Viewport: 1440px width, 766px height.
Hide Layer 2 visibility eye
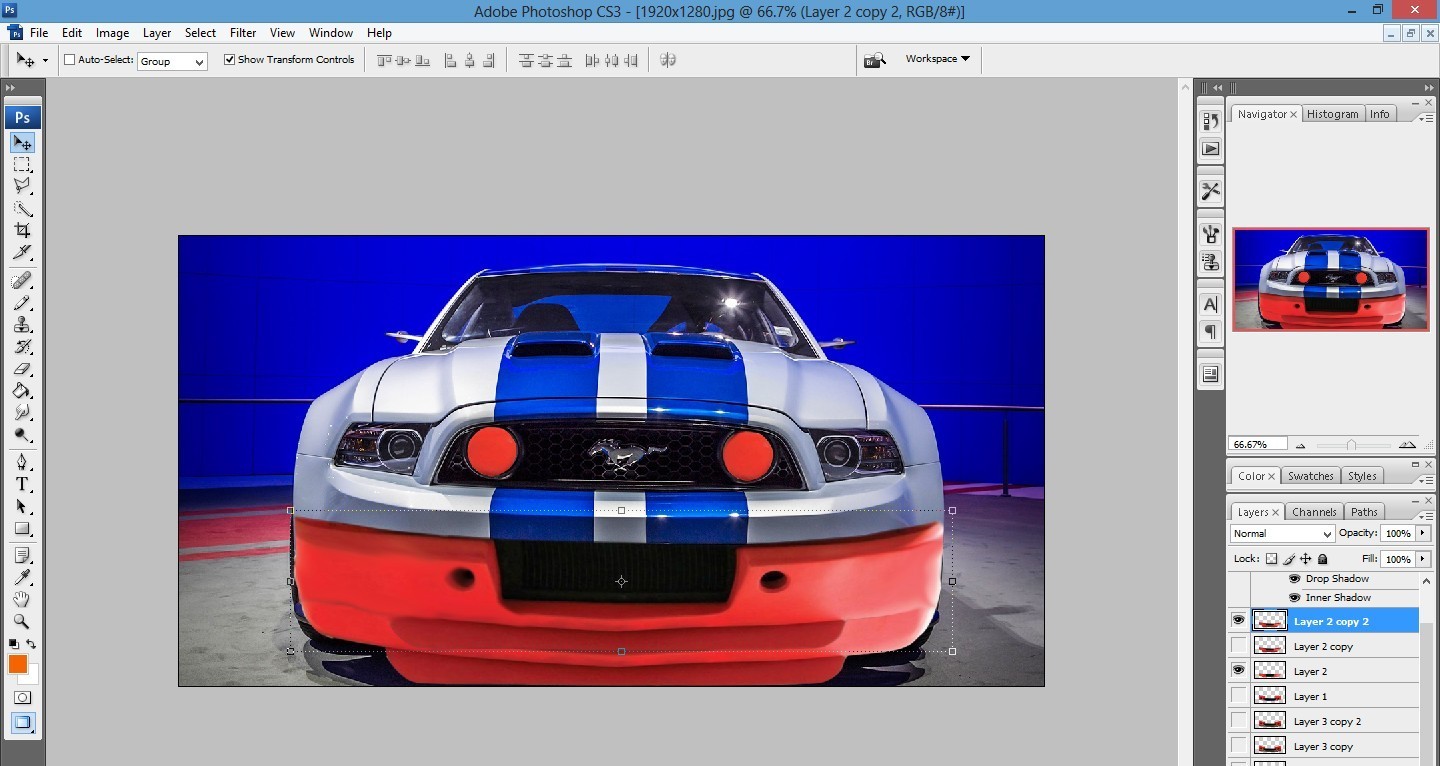coord(1239,670)
